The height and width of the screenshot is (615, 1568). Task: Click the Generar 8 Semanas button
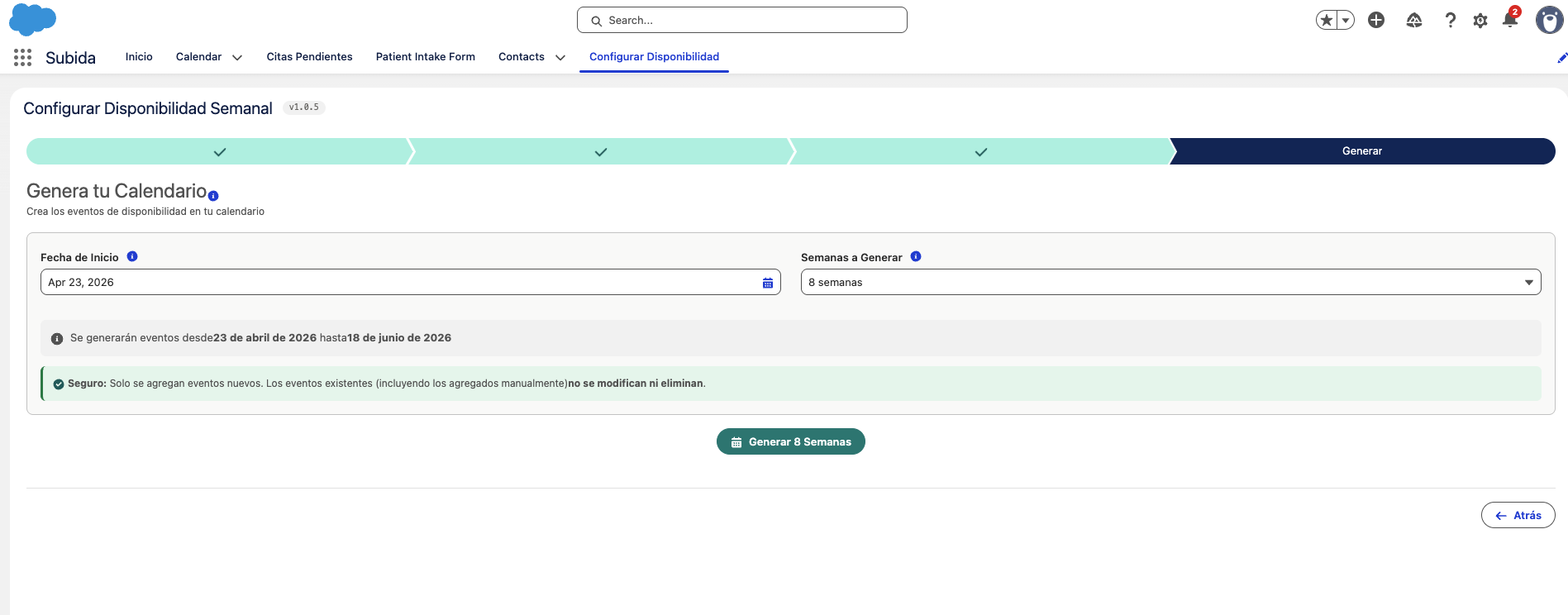tap(791, 441)
